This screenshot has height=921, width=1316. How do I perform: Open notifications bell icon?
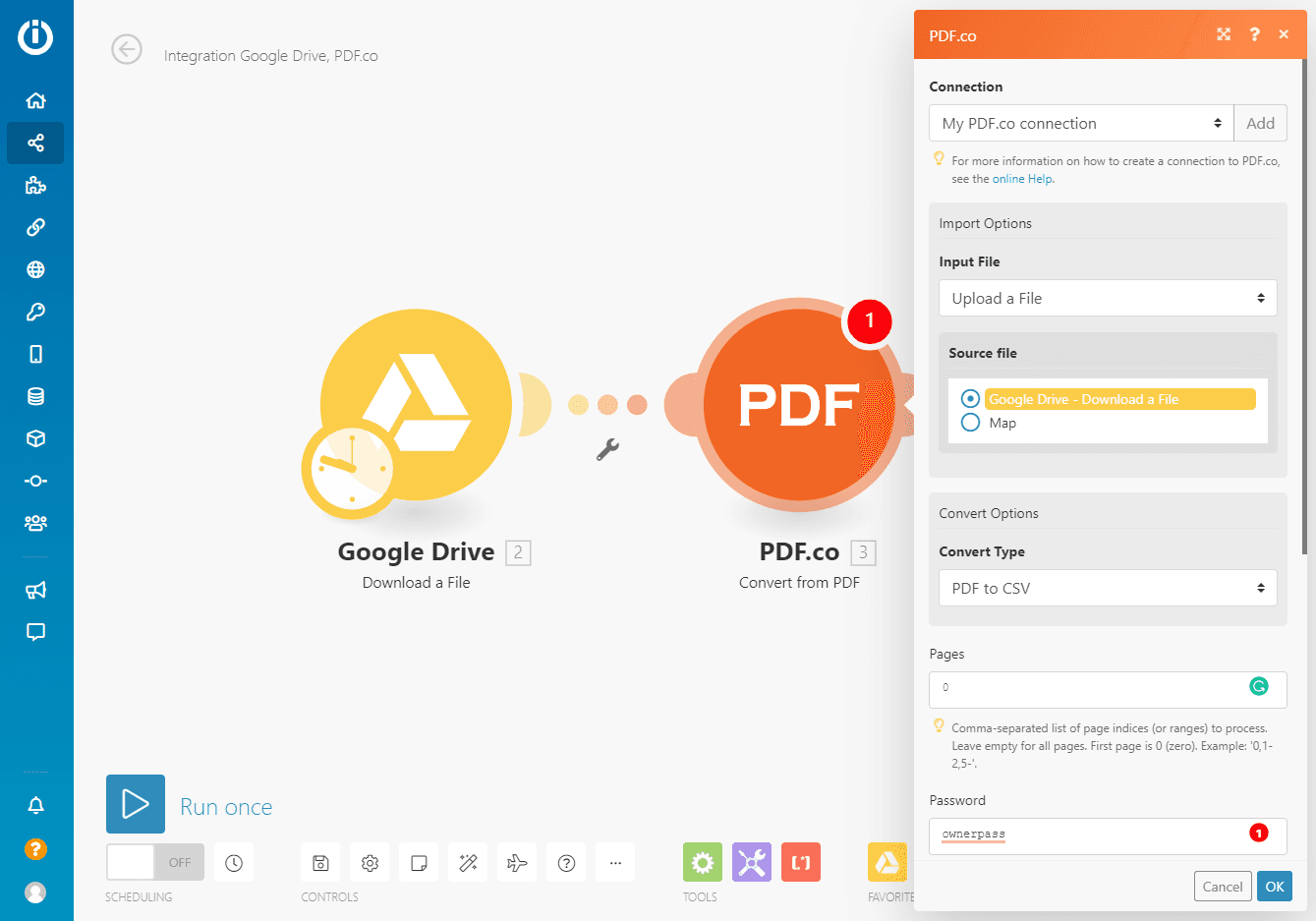coord(35,806)
